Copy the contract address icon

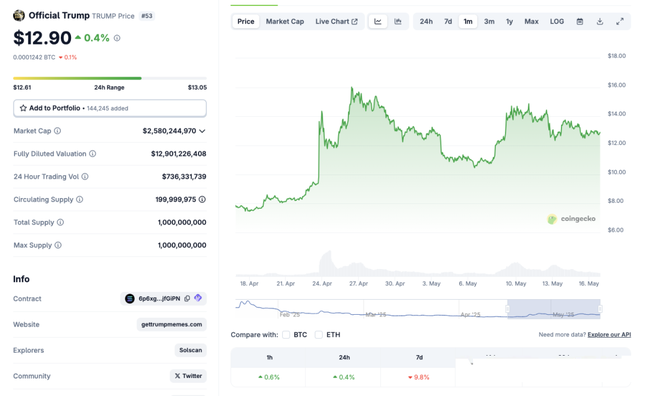187,299
